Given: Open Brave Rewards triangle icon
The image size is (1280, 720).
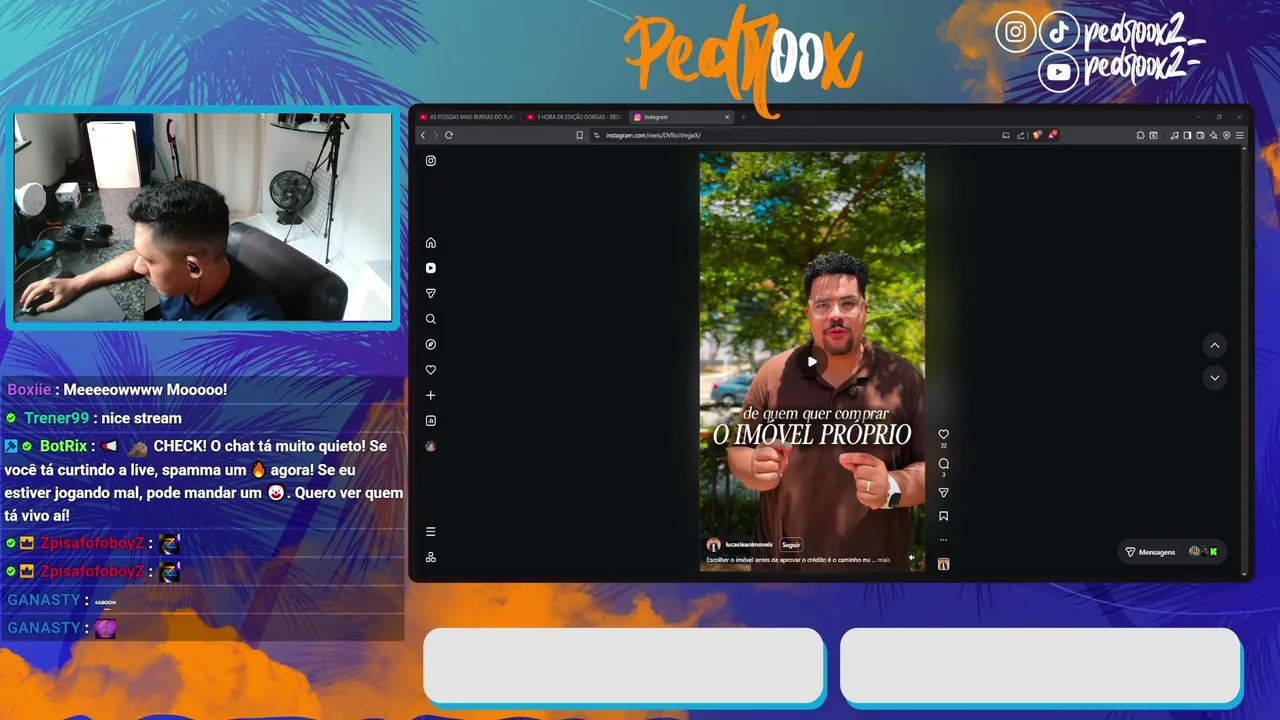Looking at the screenshot, I should (x=1052, y=135).
